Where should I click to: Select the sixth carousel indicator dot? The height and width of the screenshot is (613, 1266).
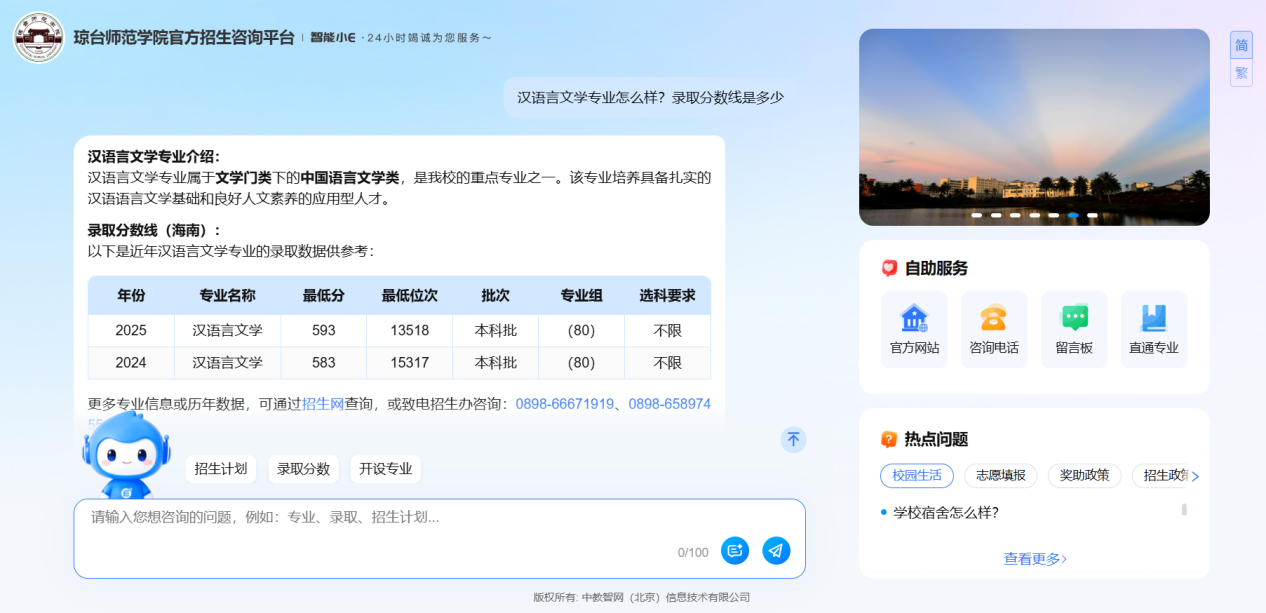point(1073,215)
